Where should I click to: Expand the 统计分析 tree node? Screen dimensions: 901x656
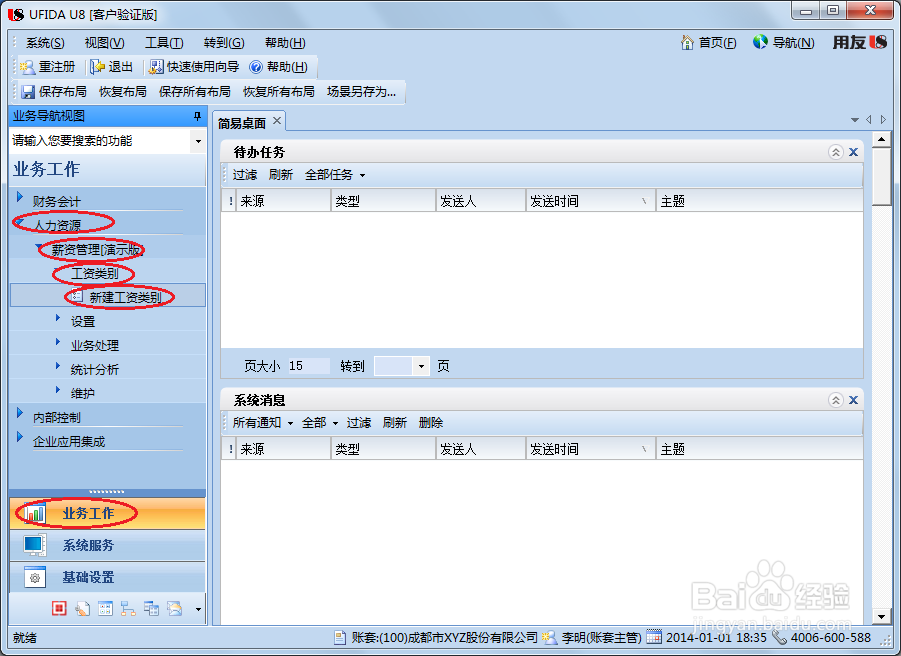[57, 366]
